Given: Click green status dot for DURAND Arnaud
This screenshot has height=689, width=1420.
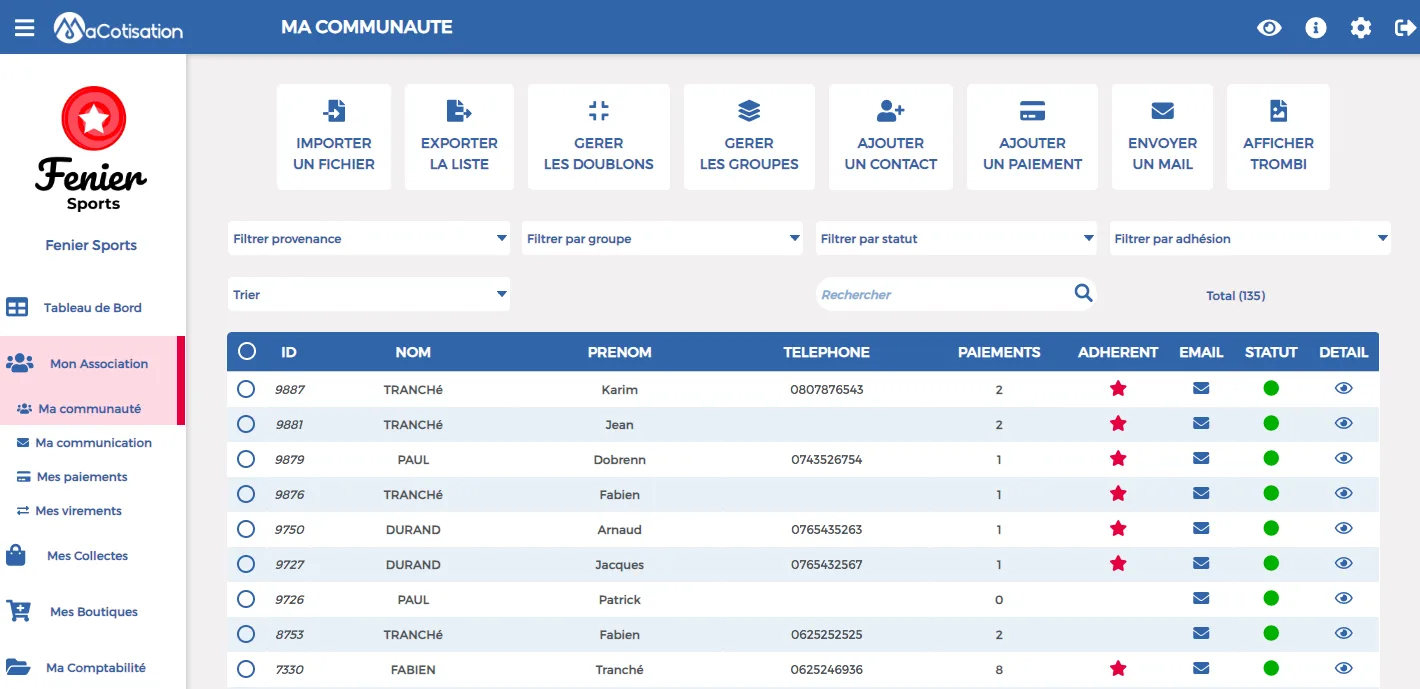Looking at the screenshot, I should [1271, 528].
